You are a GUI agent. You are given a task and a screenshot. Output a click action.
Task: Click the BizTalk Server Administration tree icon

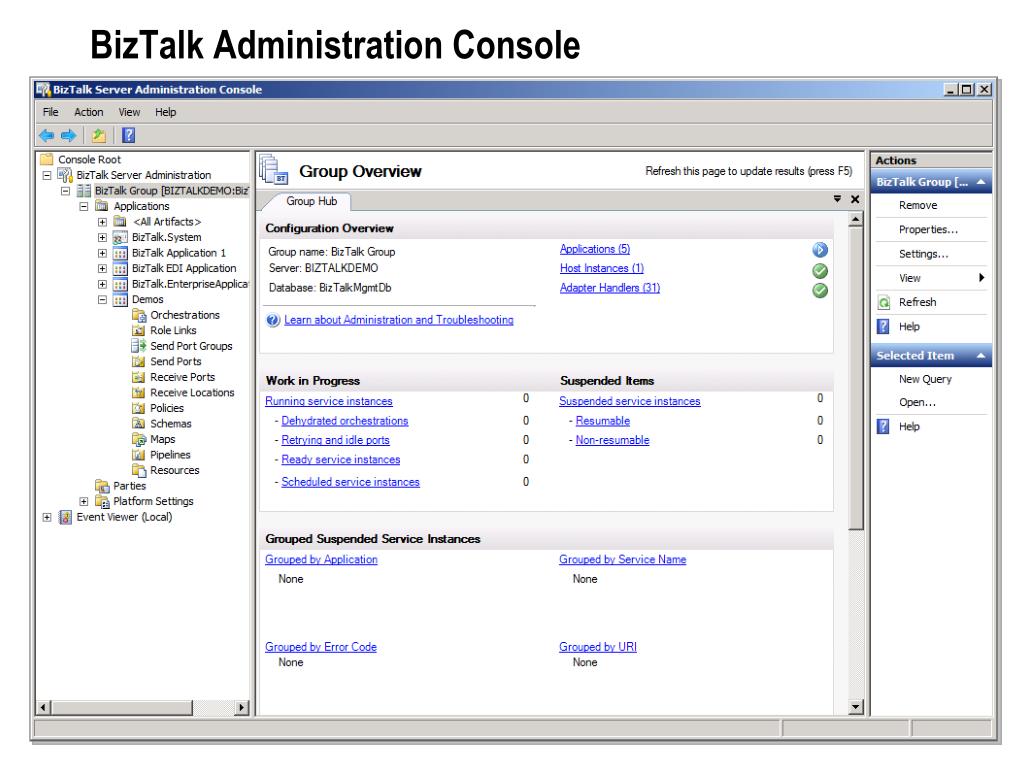65,175
